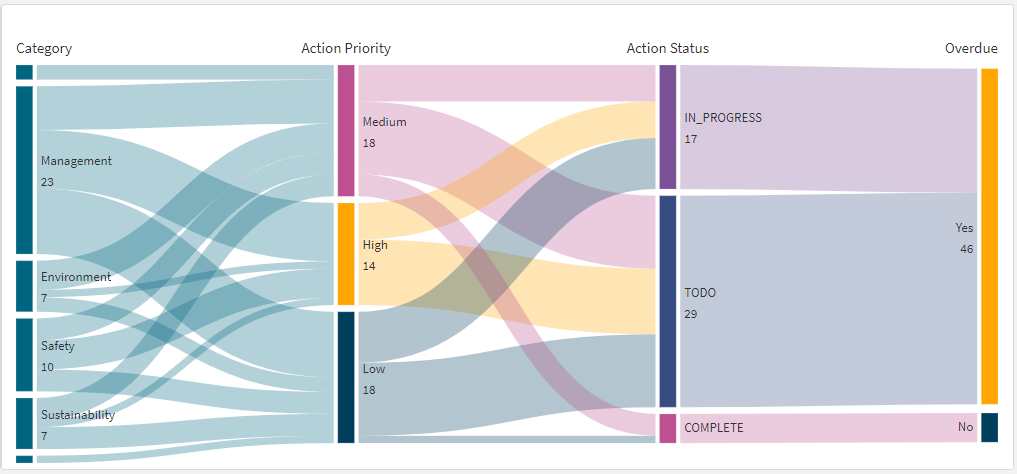The height and width of the screenshot is (474, 1017).
Task: Select the pink COMPLETE status node bar
Action: click(x=668, y=428)
